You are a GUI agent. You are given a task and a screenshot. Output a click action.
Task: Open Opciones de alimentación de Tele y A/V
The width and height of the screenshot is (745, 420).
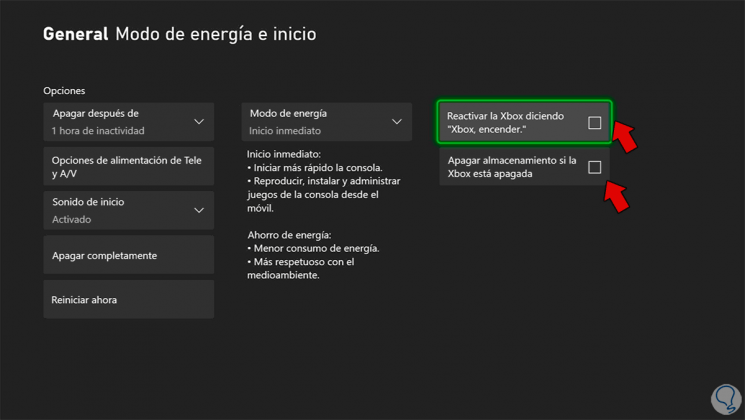tap(128, 166)
